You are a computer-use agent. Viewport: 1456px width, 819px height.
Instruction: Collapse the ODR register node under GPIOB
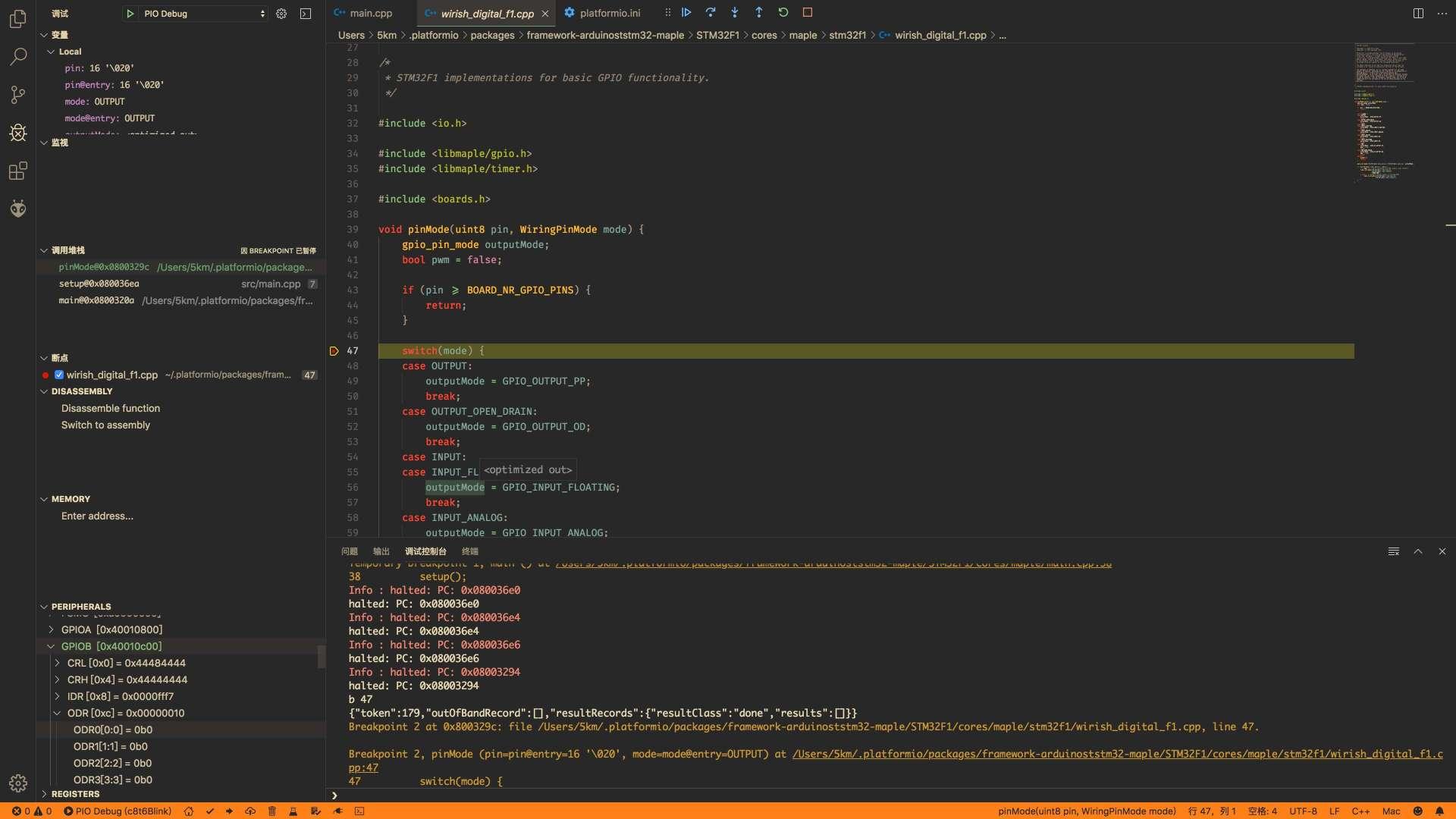click(x=57, y=713)
